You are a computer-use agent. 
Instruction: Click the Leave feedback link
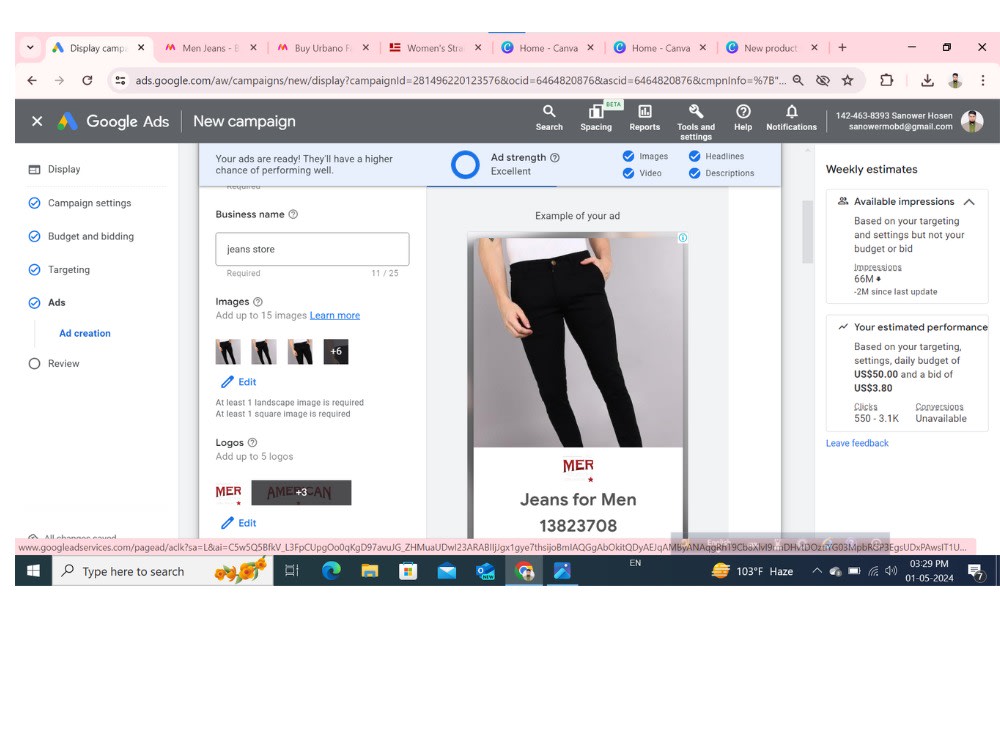857,443
